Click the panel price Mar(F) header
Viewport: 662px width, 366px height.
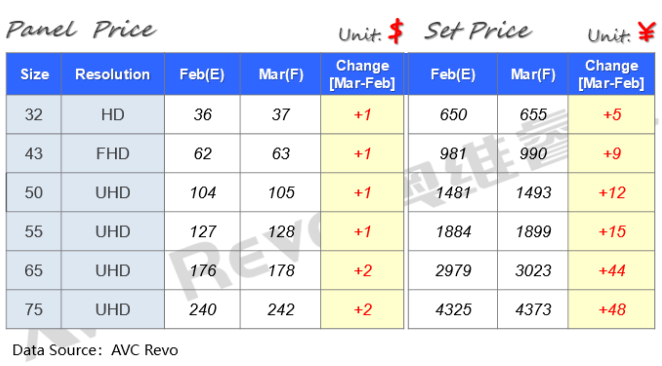point(281,74)
